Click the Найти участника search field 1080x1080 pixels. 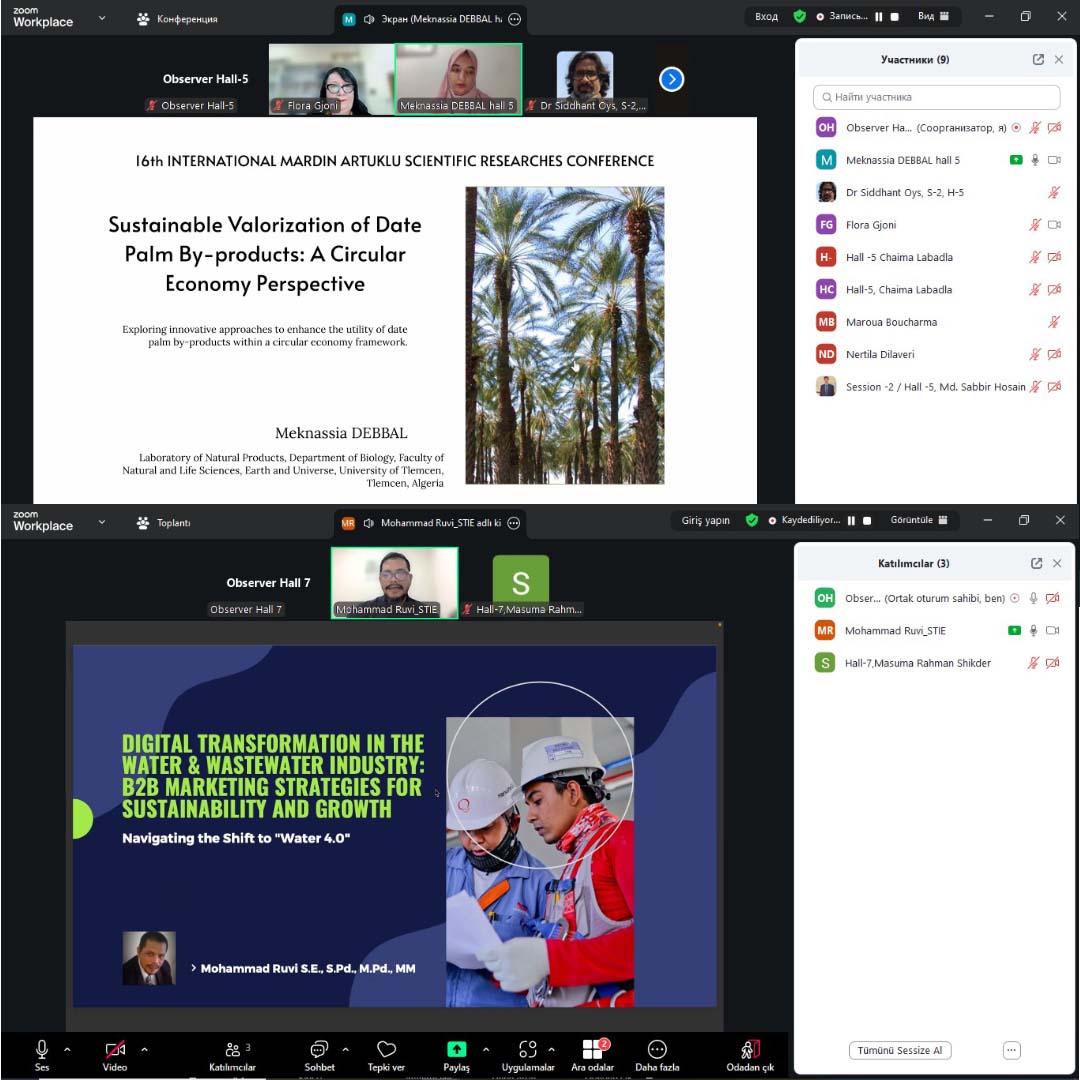click(x=936, y=97)
